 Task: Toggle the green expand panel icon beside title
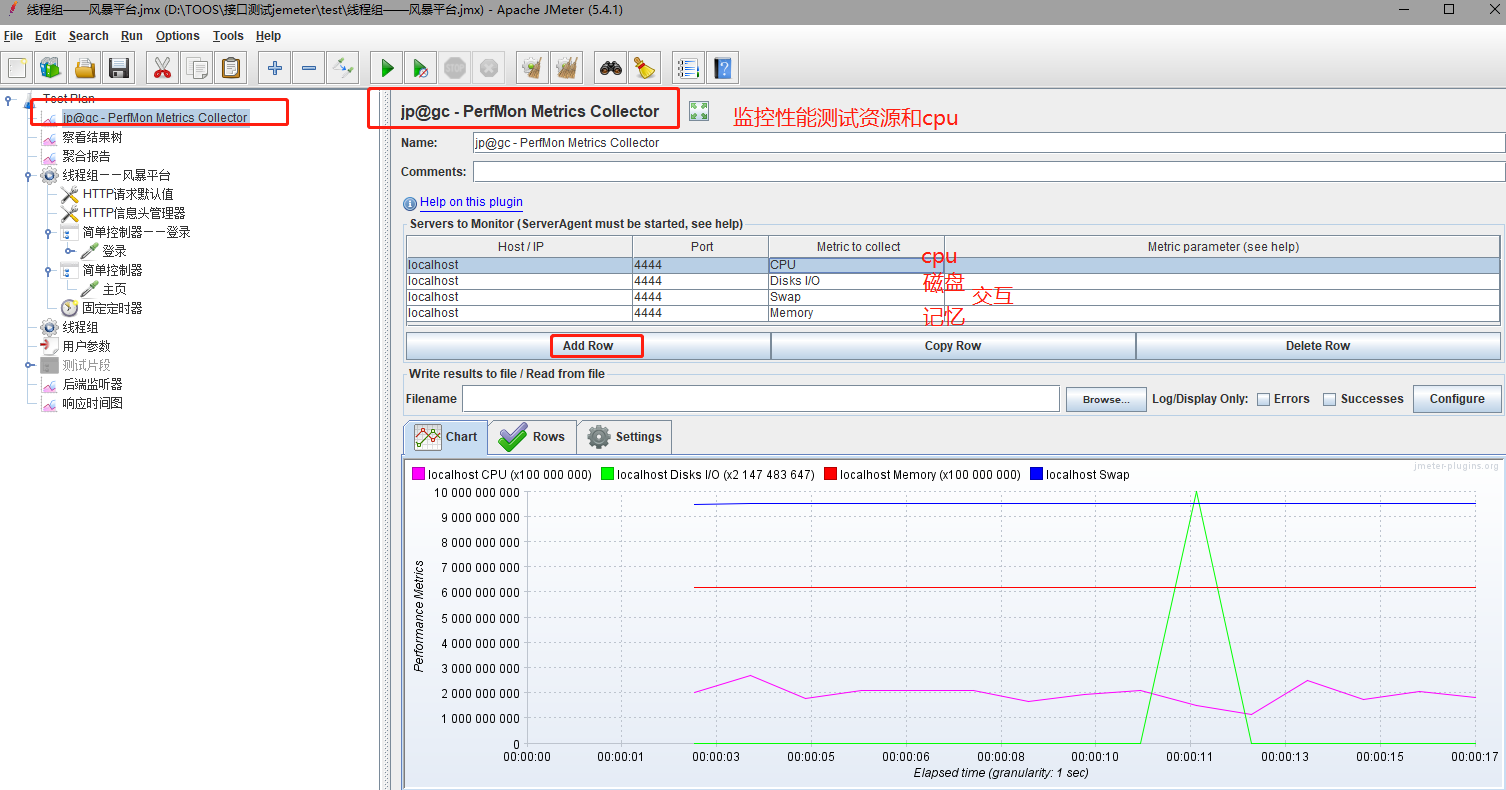click(699, 111)
